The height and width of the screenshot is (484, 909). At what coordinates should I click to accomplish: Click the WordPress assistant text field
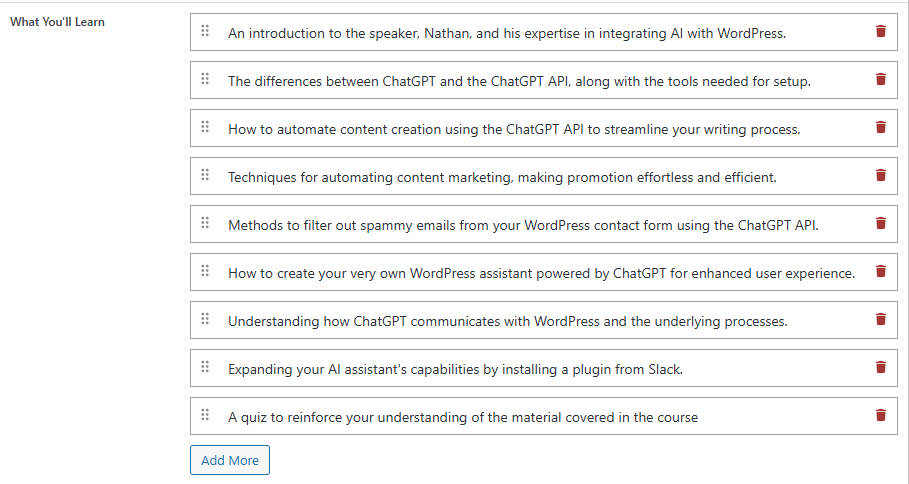pos(544,272)
